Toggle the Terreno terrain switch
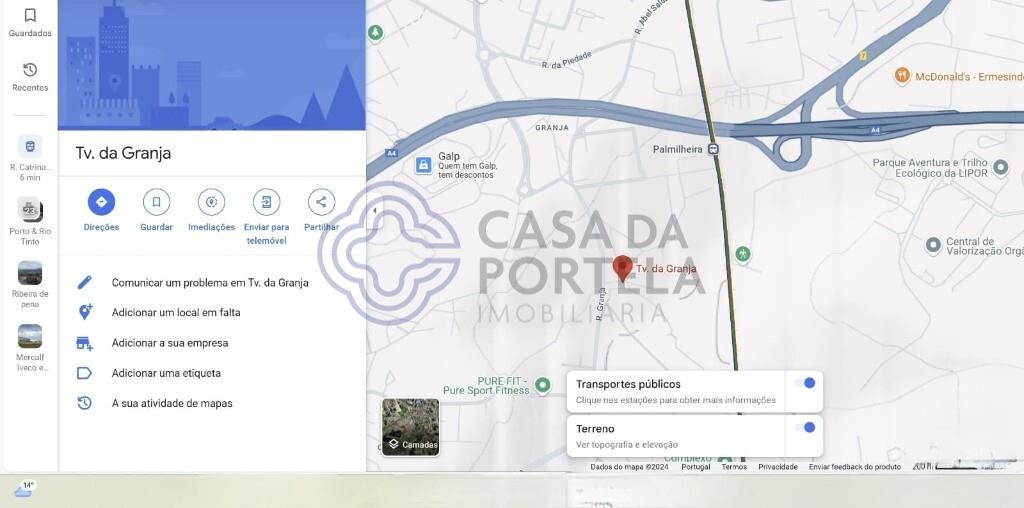This screenshot has height=508, width=1024. pyautogui.click(x=805, y=428)
